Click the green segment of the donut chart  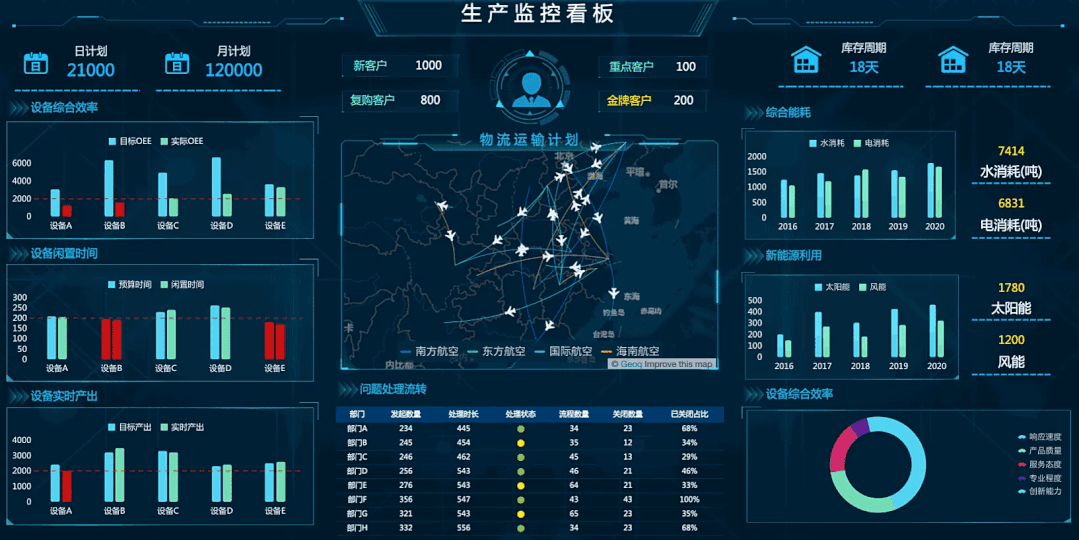click(860, 493)
